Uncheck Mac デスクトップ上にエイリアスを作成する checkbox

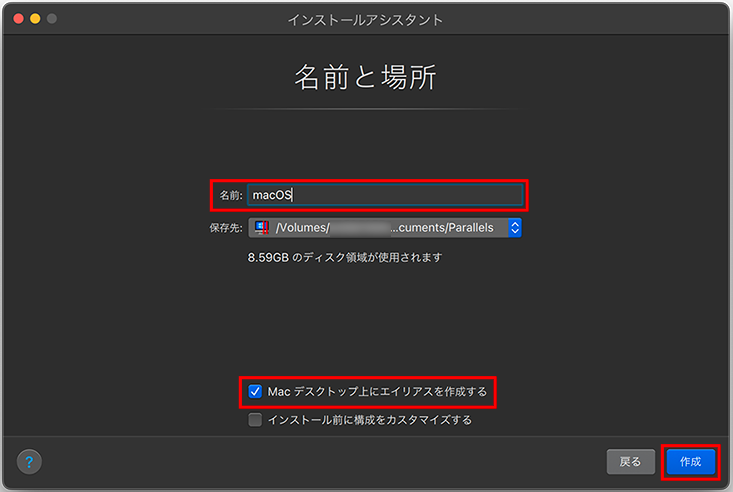point(255,391)
